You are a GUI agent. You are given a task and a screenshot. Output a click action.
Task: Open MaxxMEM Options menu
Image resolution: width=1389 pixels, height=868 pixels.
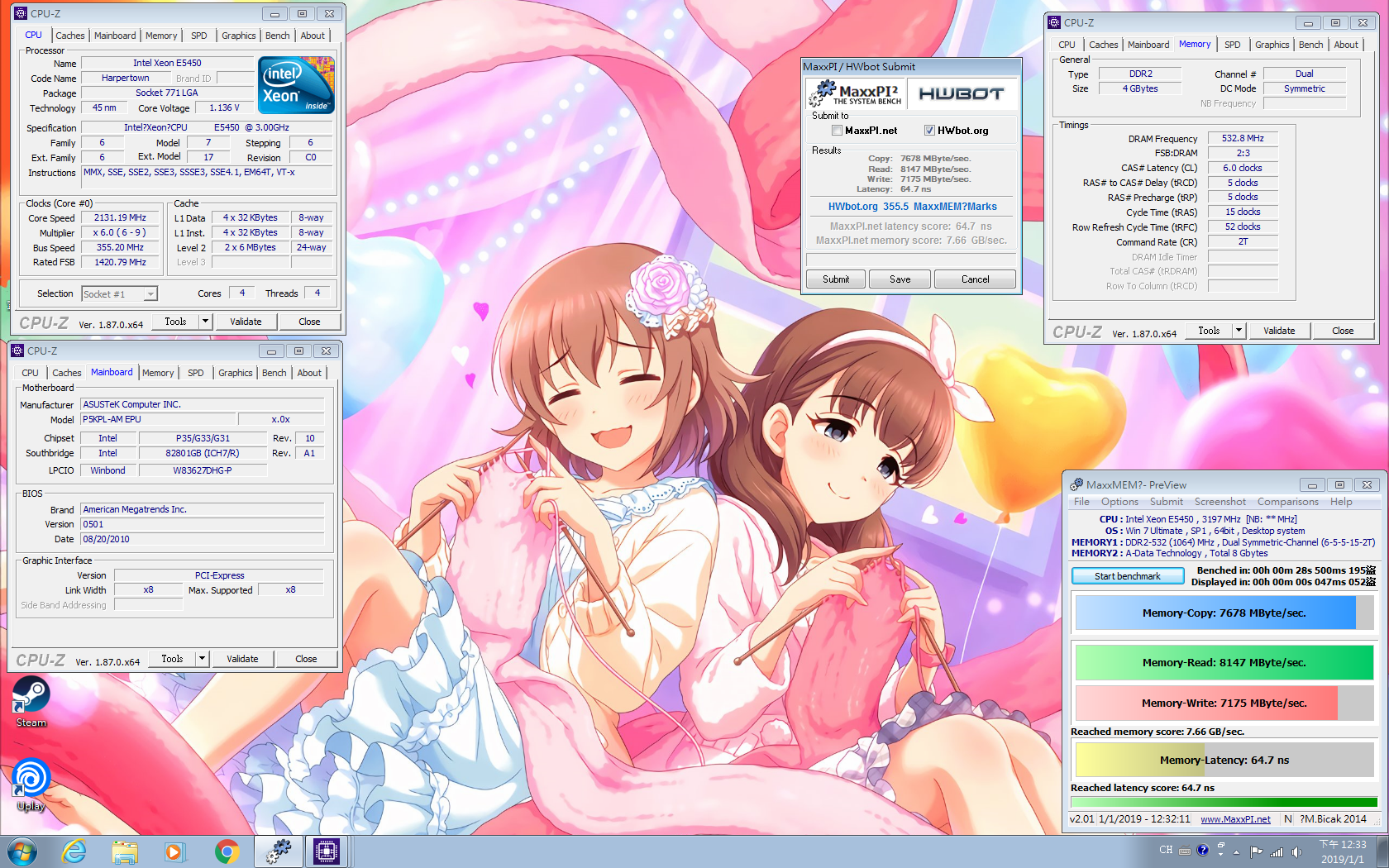[1119, 502]
